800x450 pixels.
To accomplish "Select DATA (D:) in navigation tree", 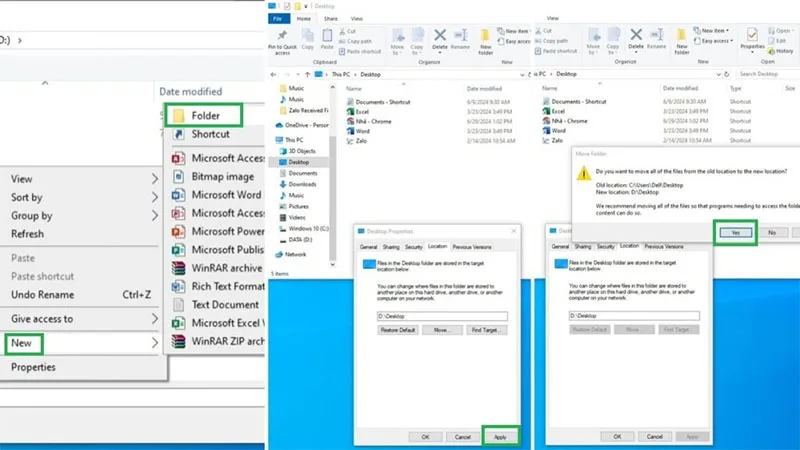I will click(x=300, y=240).
